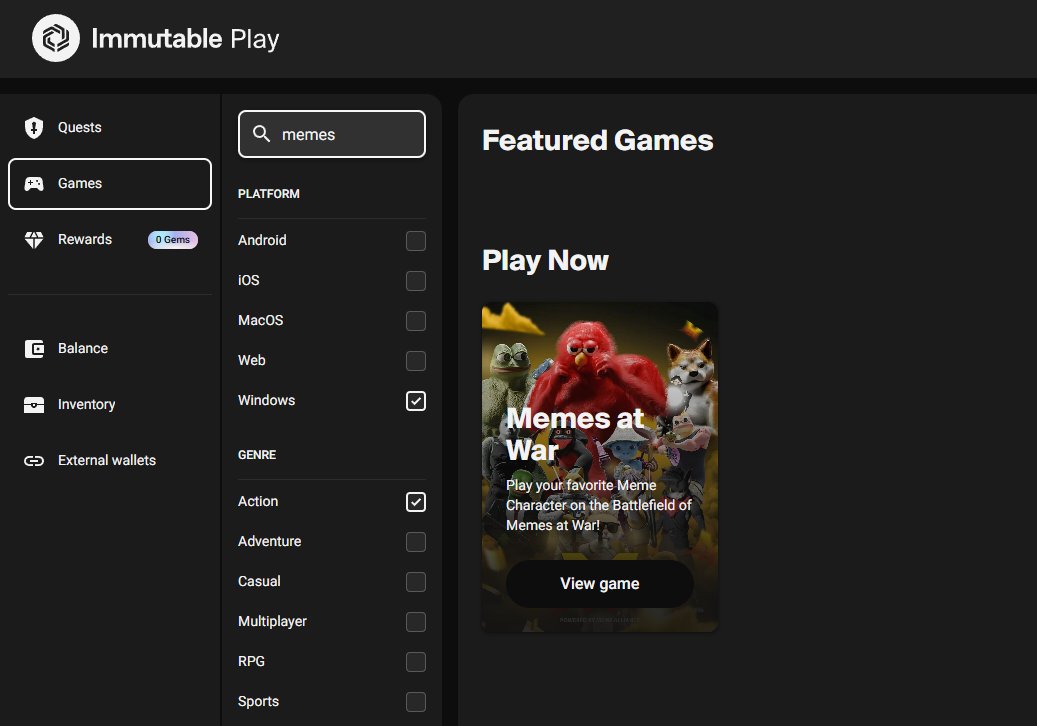The height and width of the screenshot is (726, 1037).
Task: Focus the memes search field
Action: pyautogui.click(x=332, y=134)
